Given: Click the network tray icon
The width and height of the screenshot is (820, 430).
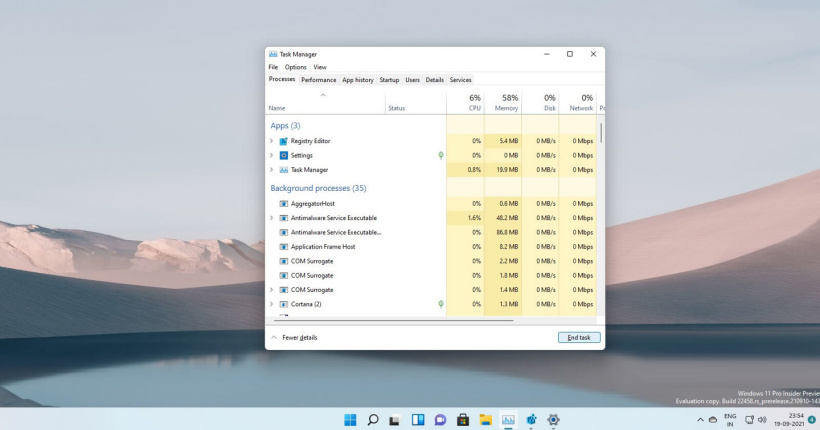Looking at the screenshot, I should point(749,420).
